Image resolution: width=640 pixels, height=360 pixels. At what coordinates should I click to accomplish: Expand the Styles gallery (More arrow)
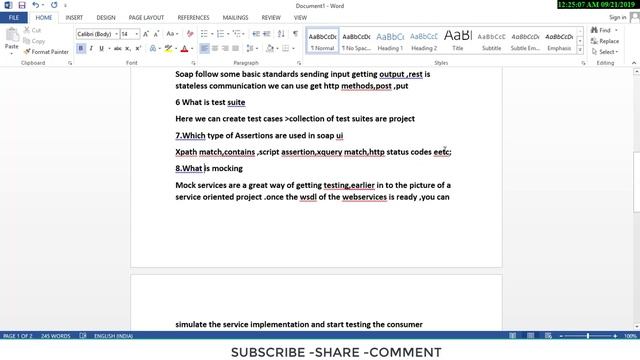[580, 50]
